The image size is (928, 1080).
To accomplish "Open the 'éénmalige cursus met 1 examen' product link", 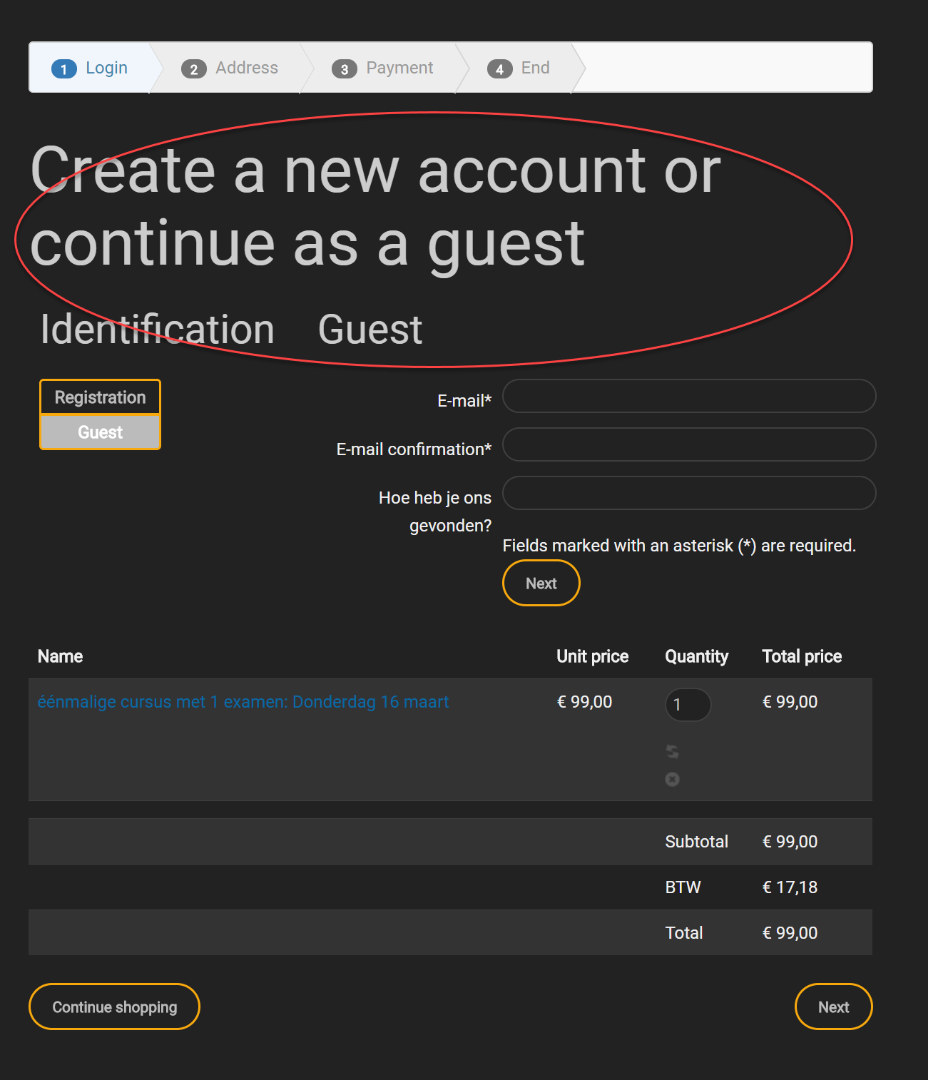I will coord(243,702).
